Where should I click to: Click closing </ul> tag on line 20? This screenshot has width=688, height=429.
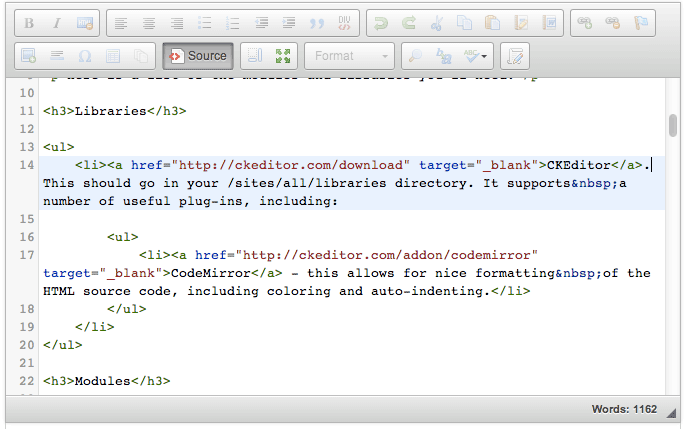tap(63, 345)
